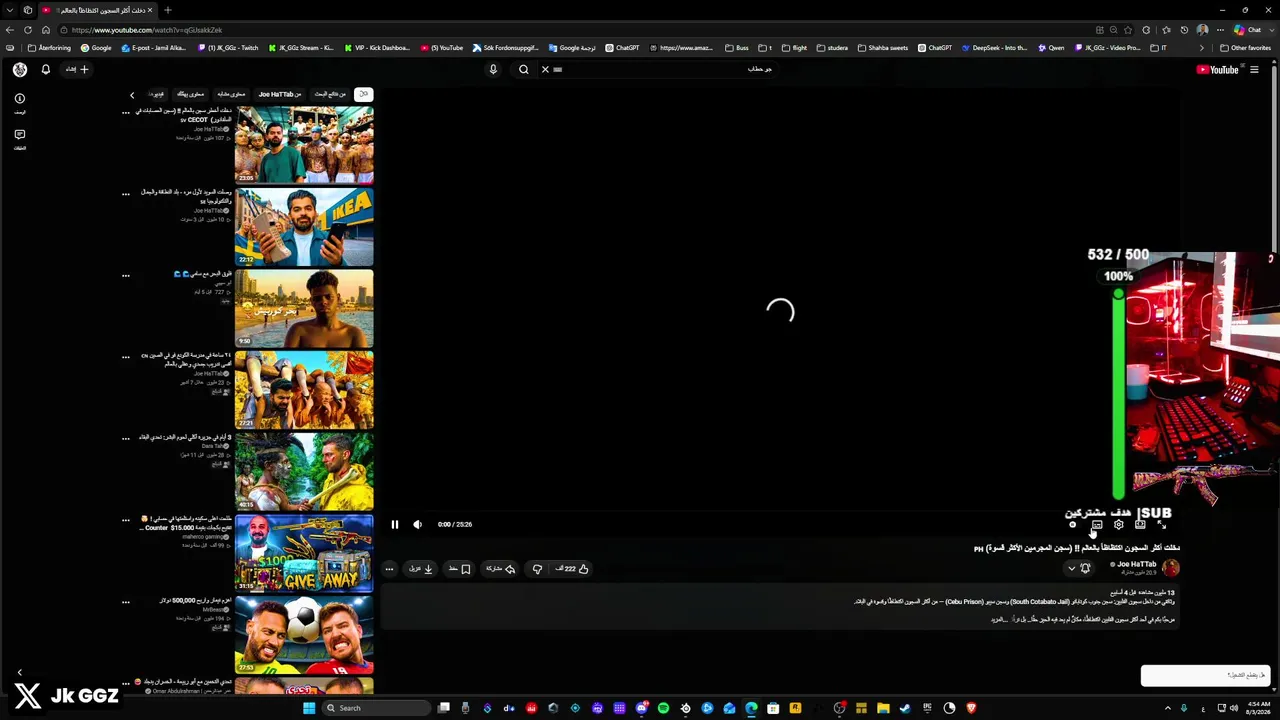1280x720 pixels.
Task: Open more actions under the video
Action: [x=389, y=569]
